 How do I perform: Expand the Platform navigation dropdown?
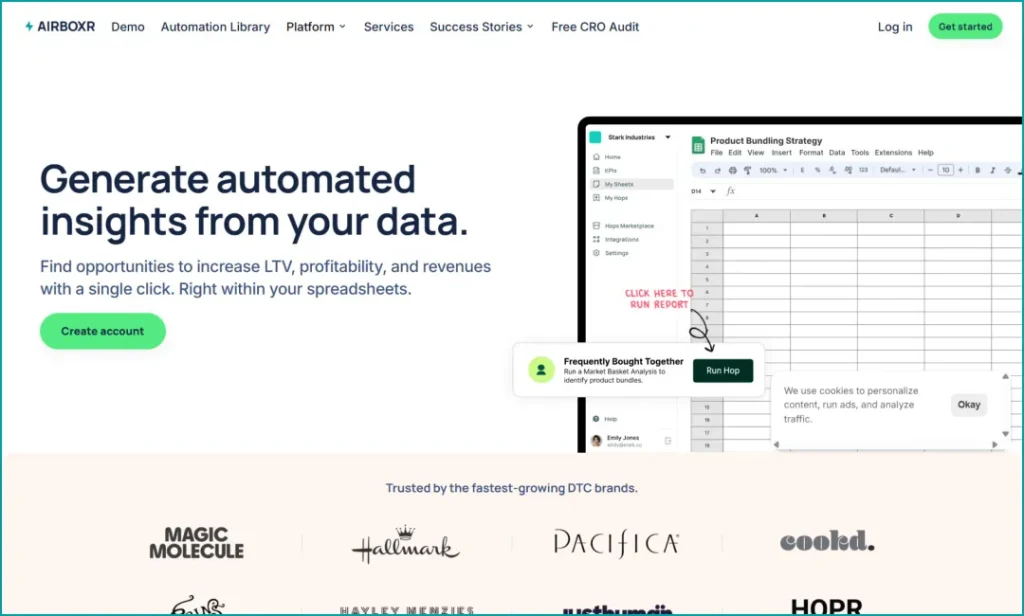pyautogui.click(x=316, y=27)
